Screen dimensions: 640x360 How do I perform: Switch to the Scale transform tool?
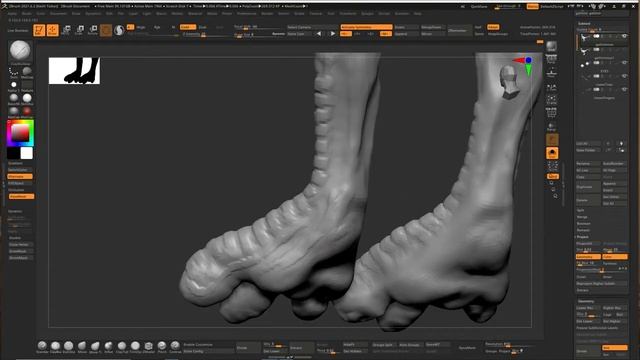click(x=80, y=30)
